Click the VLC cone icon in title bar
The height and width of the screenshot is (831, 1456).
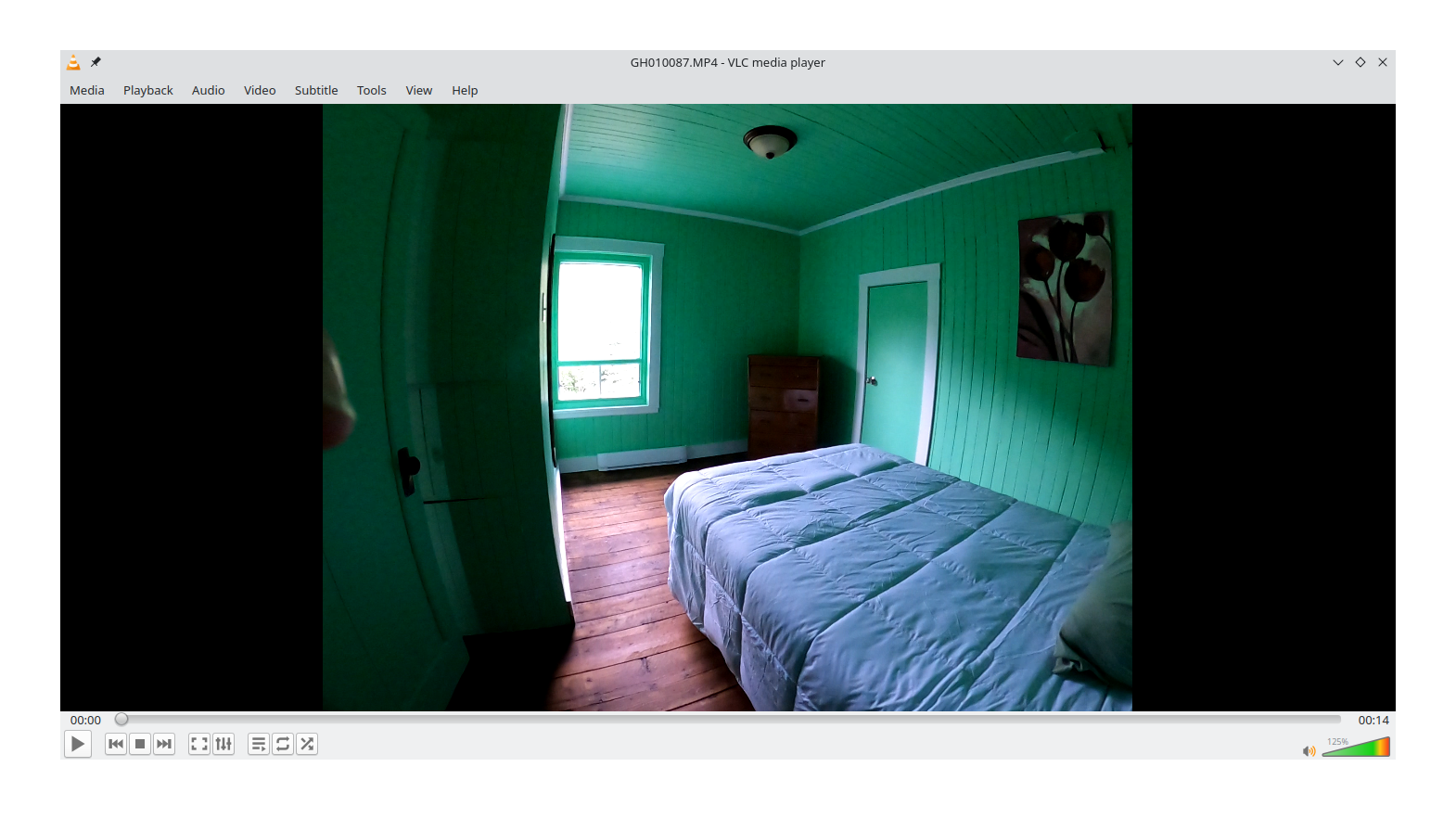[x=73, y=62]
